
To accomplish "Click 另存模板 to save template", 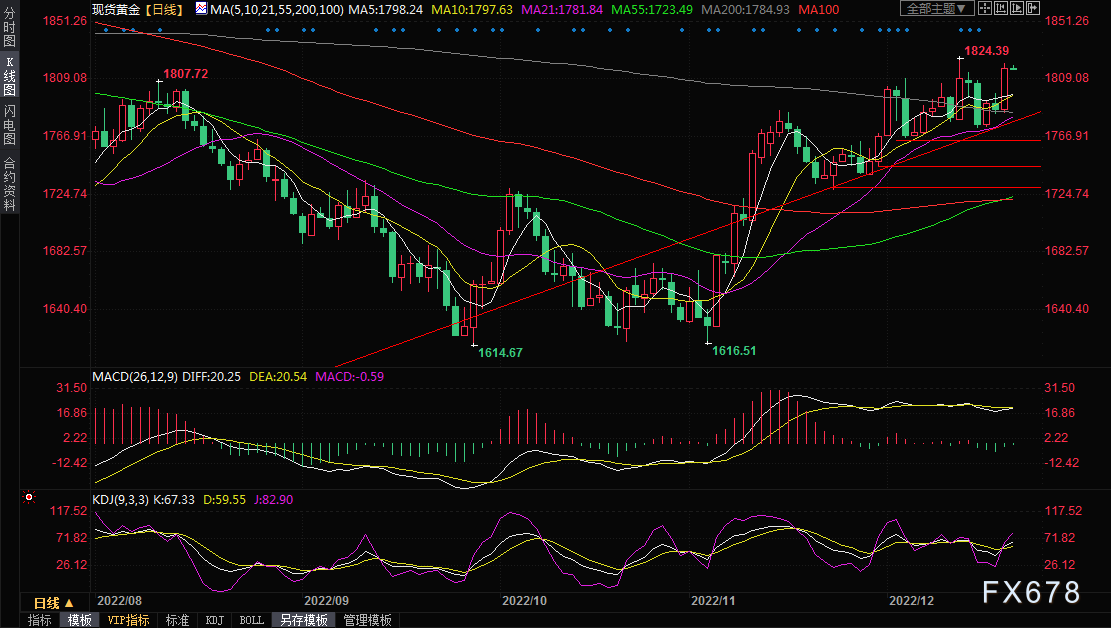I will click(x=303, y=620).
